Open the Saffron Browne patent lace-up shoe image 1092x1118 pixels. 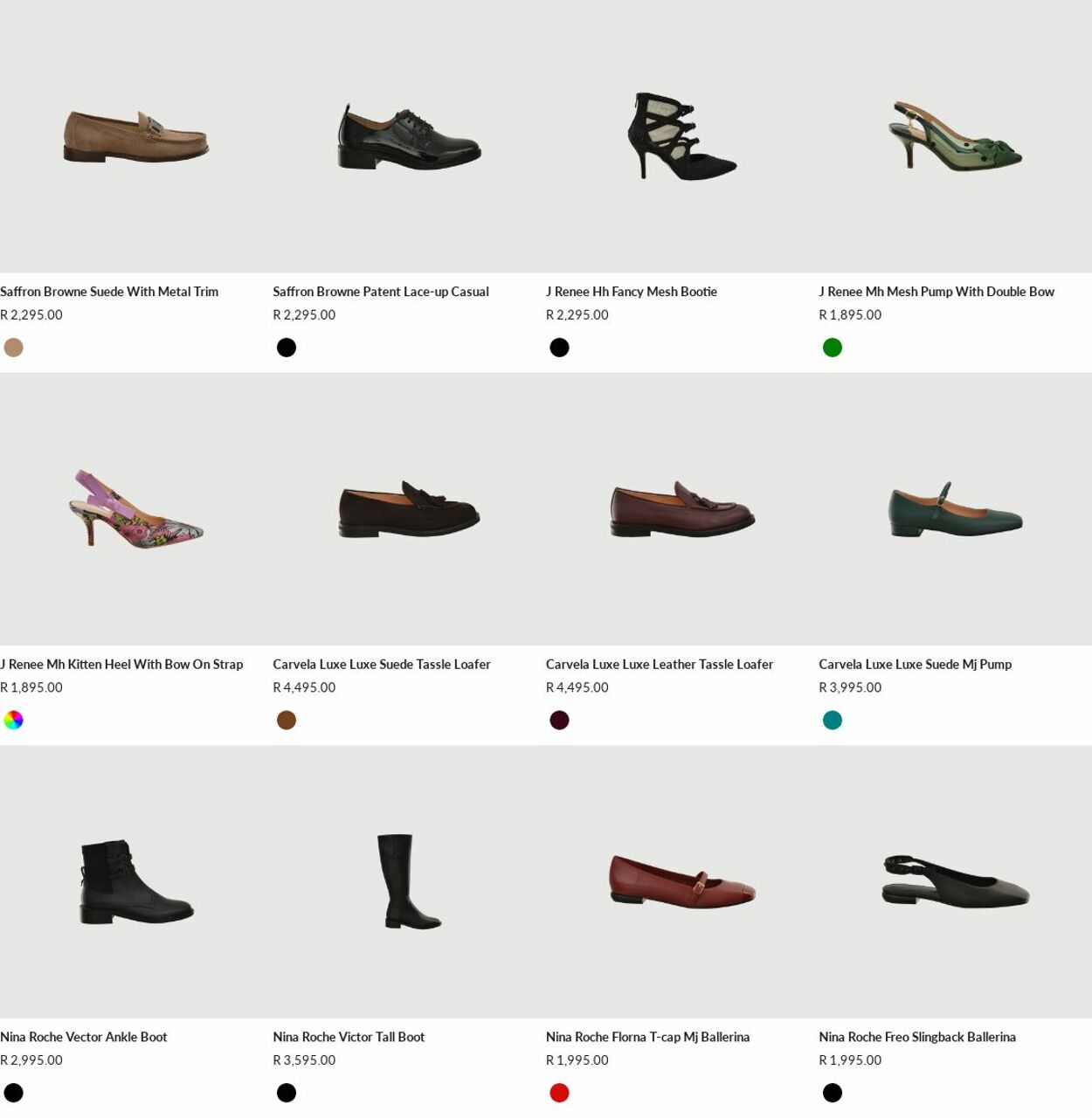coord(409,136)
